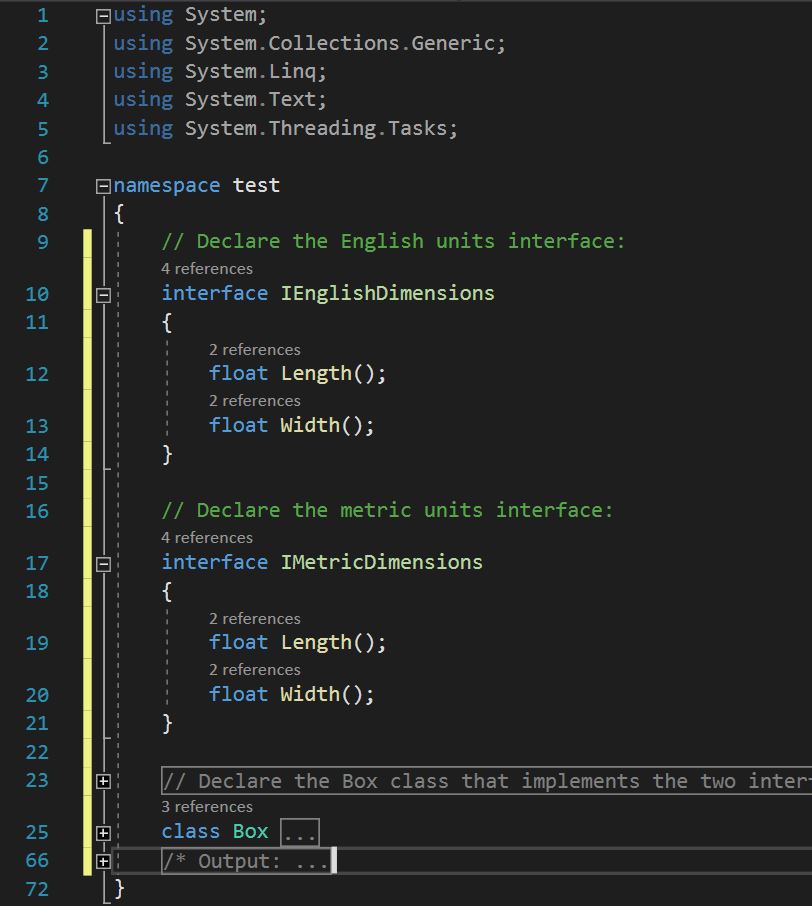Collapse the namespace test block
The image size is (812, 906).
103,186
